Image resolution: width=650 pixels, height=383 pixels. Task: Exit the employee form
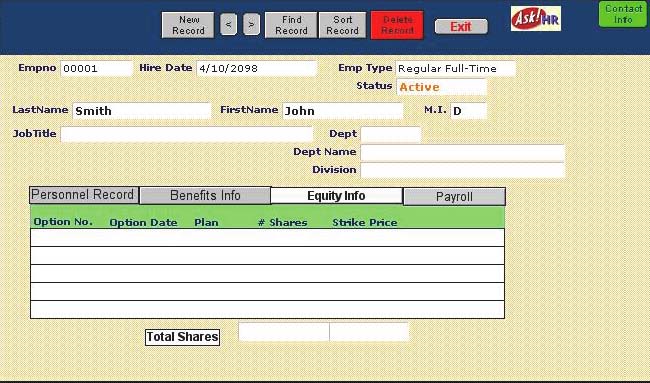click(461, 27)
